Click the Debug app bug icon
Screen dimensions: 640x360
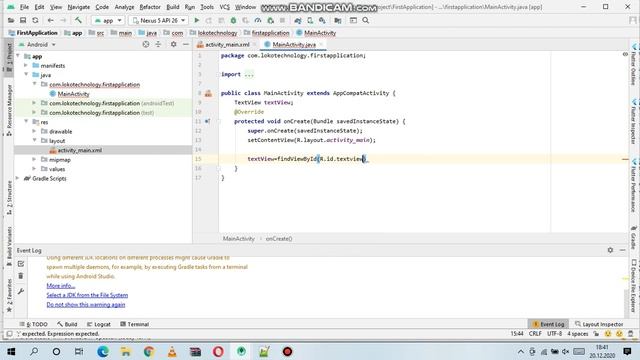click(233, 20)
